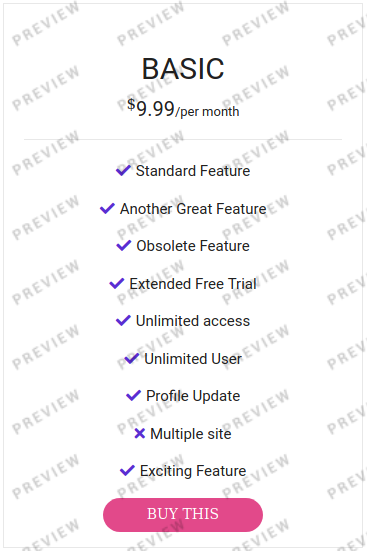Image resolution: width=367 pixels, height=551 pixels.
Task: Click the checkmark beside Standard Feature
Action: pyautogui.click(x=123, y=170)
